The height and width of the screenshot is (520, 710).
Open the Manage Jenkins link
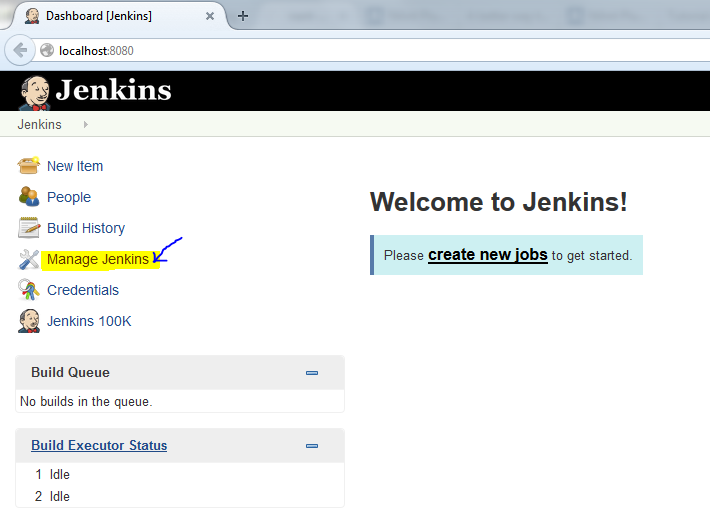(x=98, y=259)
